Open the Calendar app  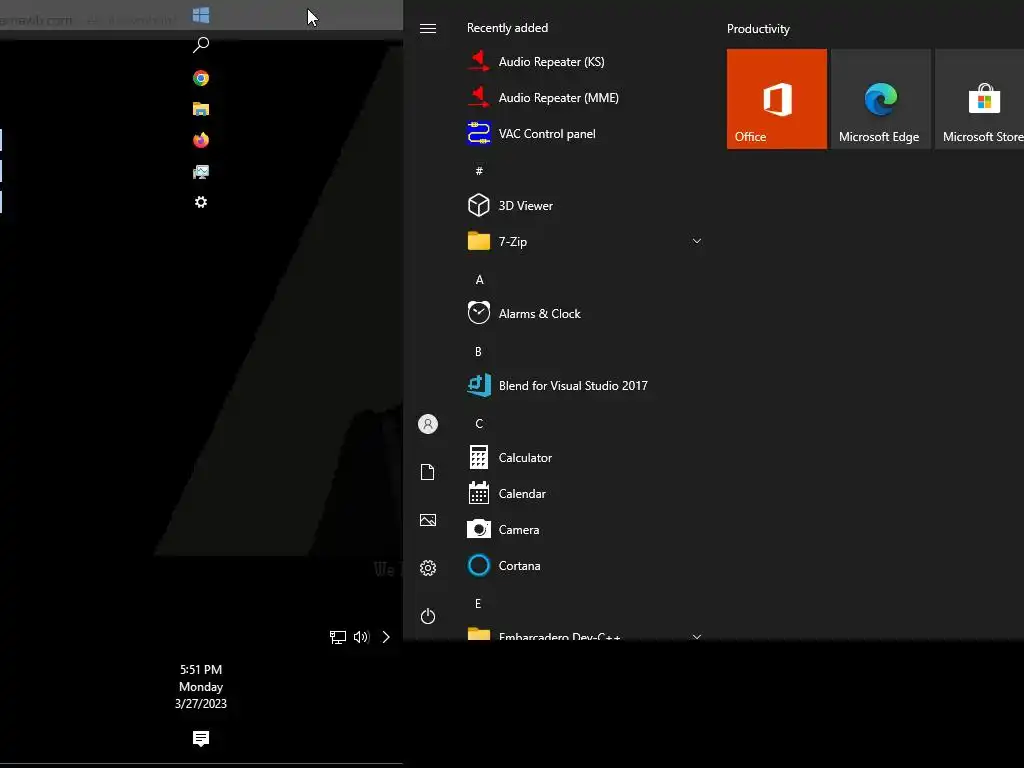584,493
